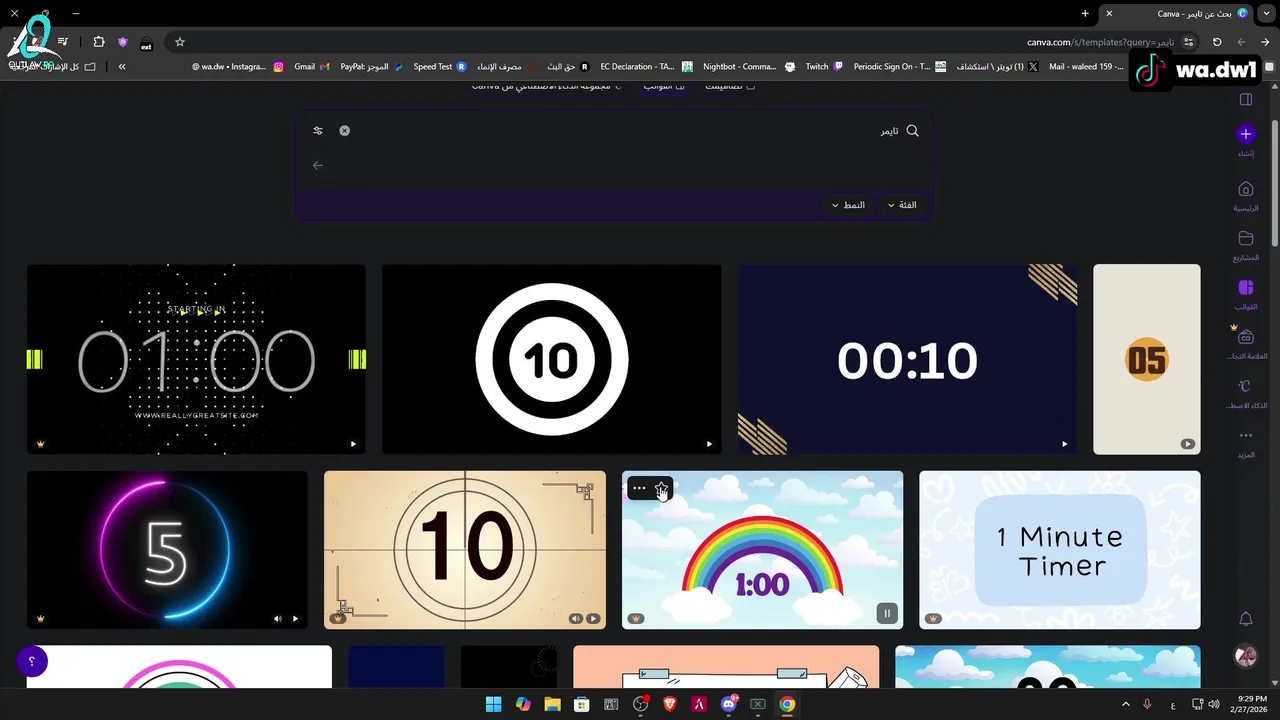Screen dimensions: 1280x720
Task: Open the Nightbot - Comma... bookmark
Action: pyautogui.click(x=749, y=67)
